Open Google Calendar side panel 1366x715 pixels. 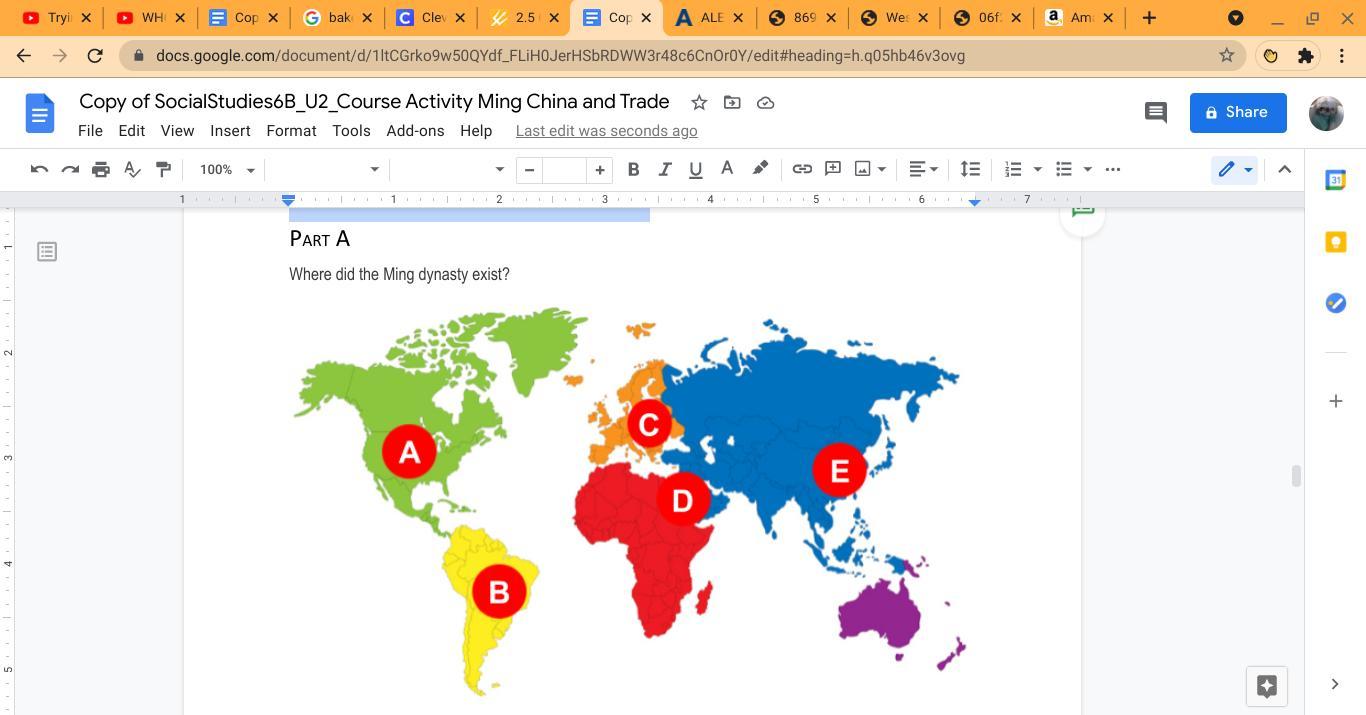1335,180
